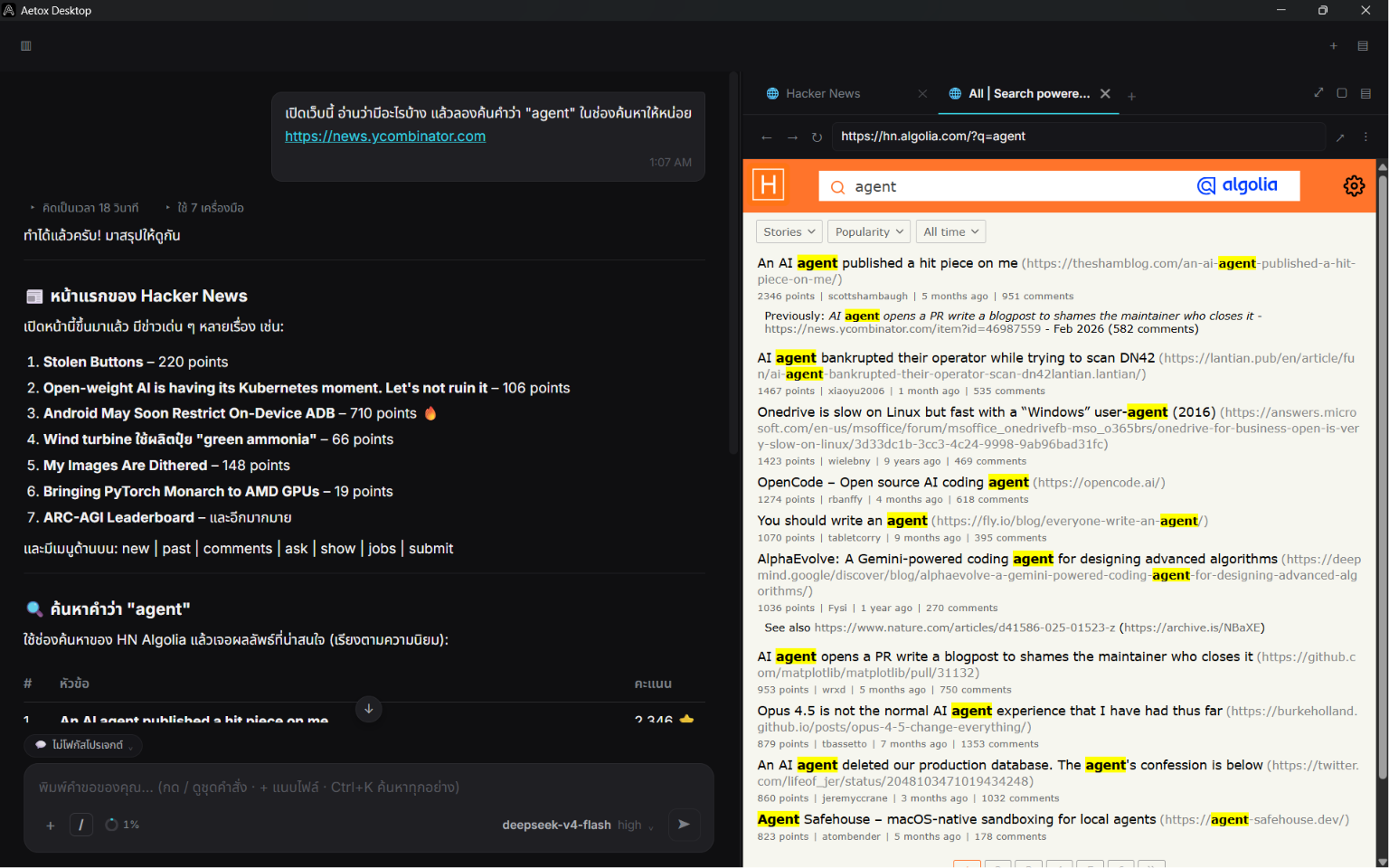
Task: Open the Nature article 'See also' link
Action: pyautogui.click(x=965, y=627)
